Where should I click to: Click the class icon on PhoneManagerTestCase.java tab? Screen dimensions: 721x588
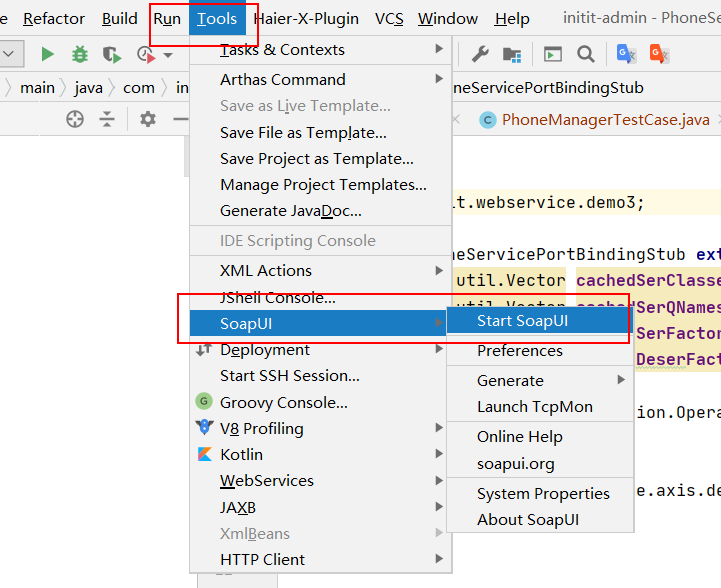point(487,120)
